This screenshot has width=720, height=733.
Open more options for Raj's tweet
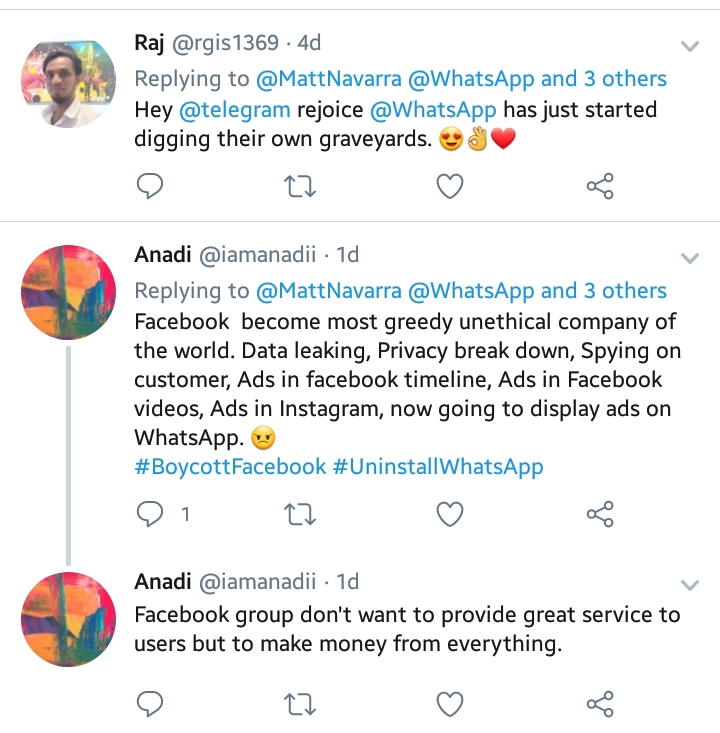pyautogui.click(x=690, y=46)
